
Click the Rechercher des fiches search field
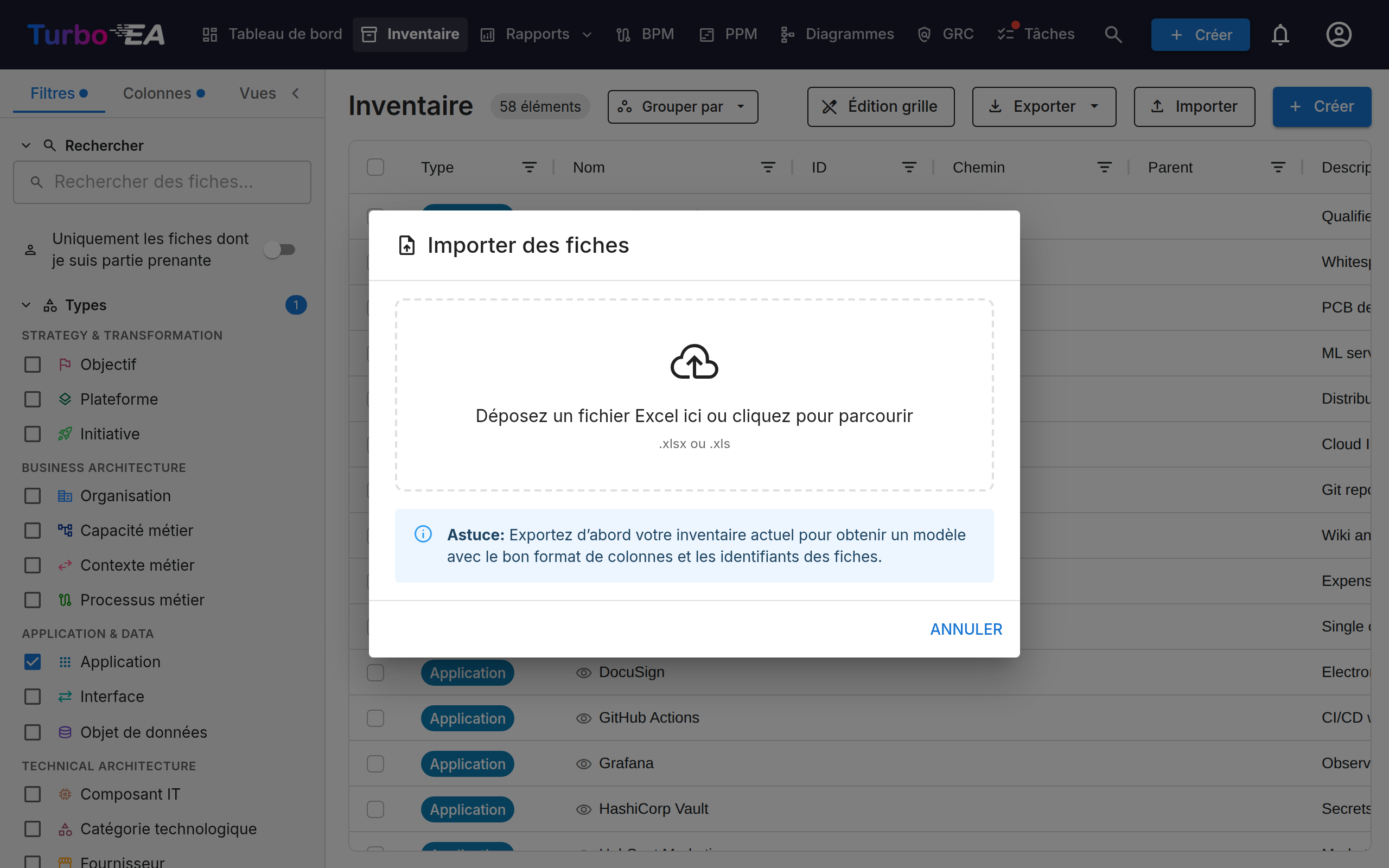coord(162,182)
